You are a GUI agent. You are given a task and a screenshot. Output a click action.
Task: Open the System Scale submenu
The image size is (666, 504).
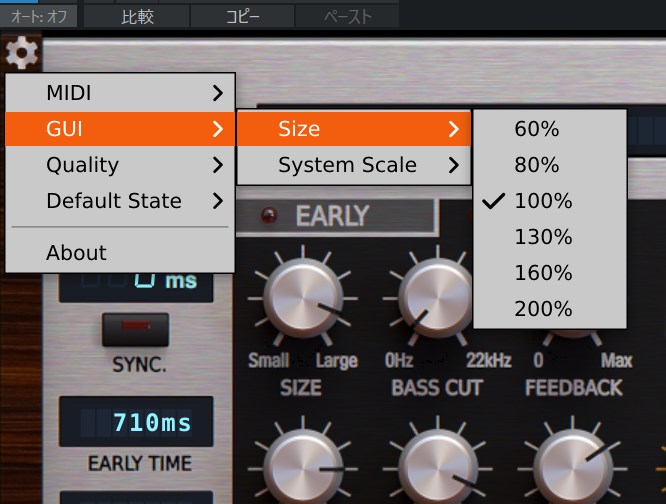point(353,165)
